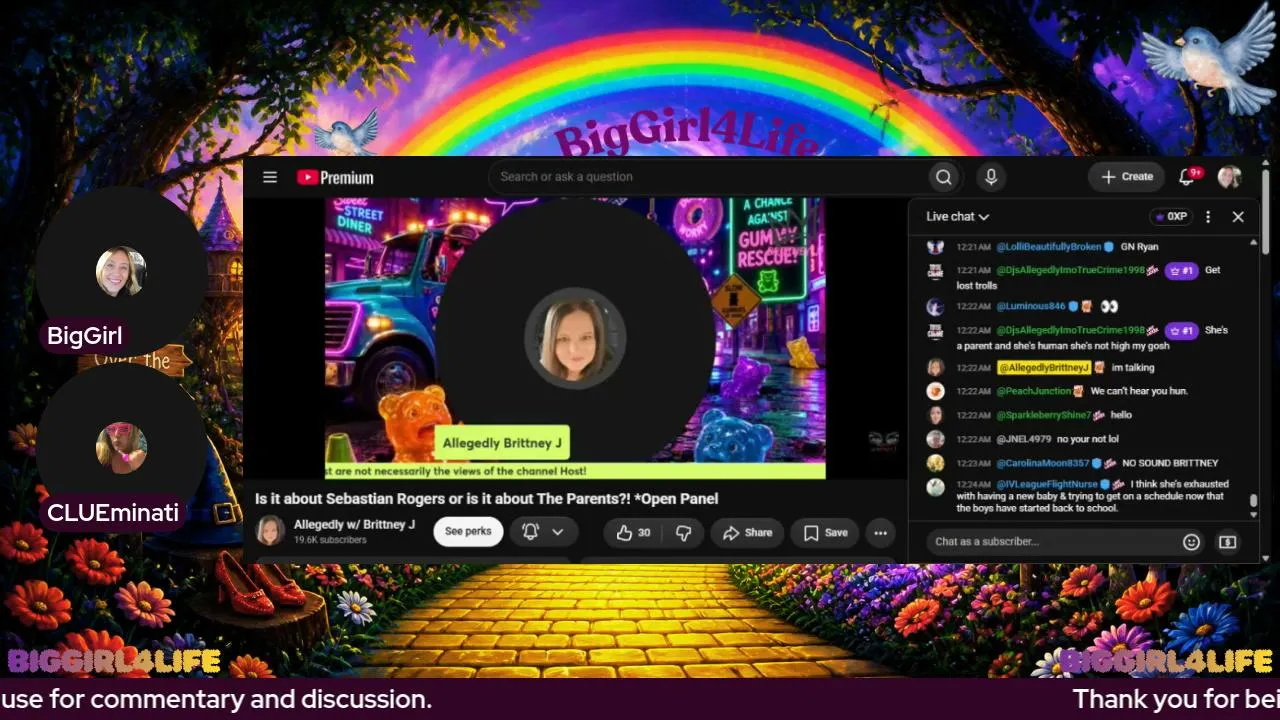
Task: Click username @IVLeagueFlightNurse in chat
Action: tap(1047, 484)
